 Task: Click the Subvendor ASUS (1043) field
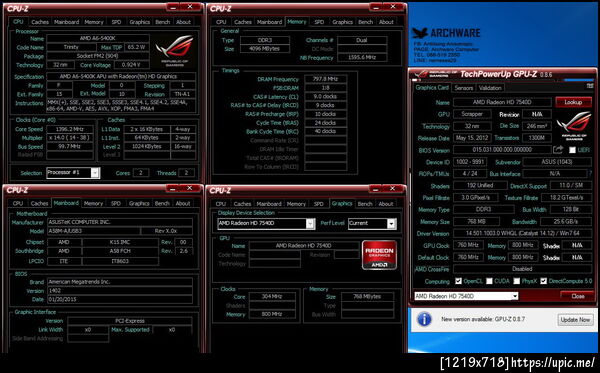[557, 162]
